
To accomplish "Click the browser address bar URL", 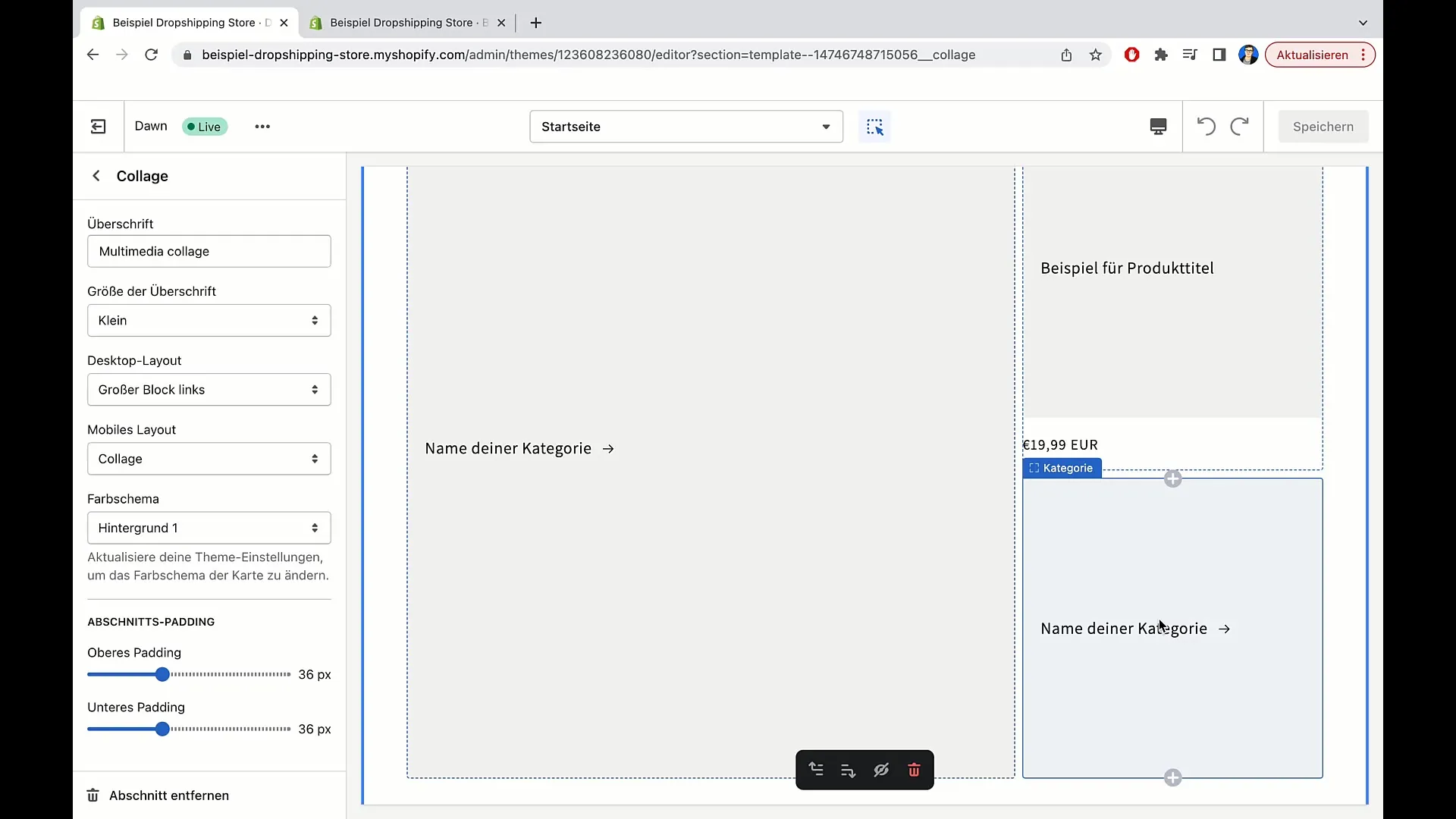I will click(588, 55).
